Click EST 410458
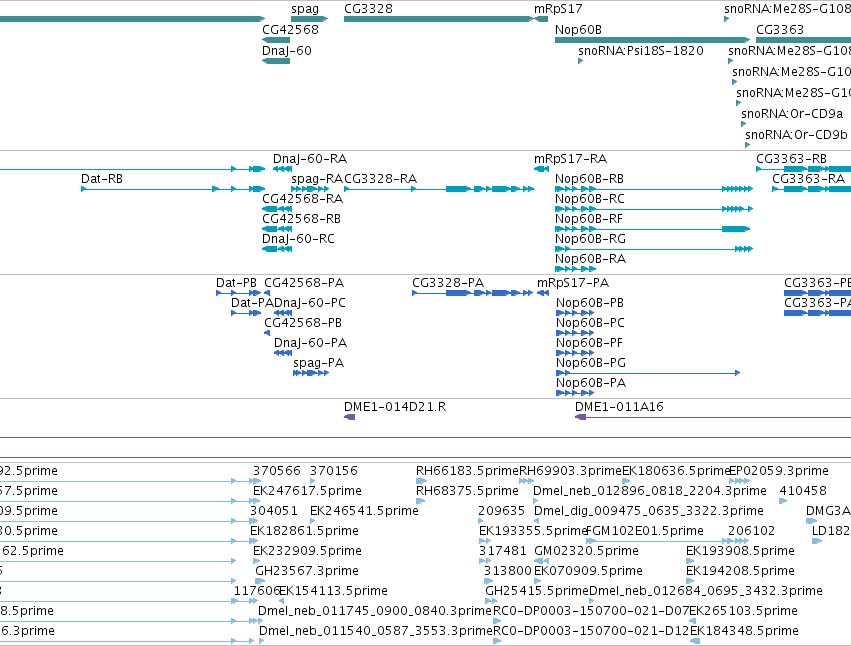Viewport: 851px width, 646px height. 803,491
